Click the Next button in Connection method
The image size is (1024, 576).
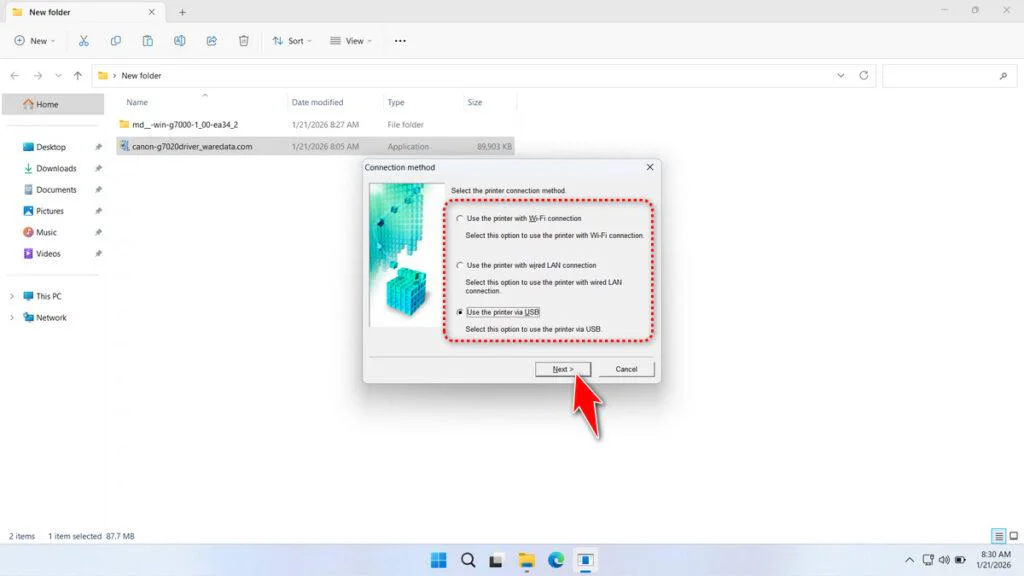pyautogui.click(x=563, y=368)
